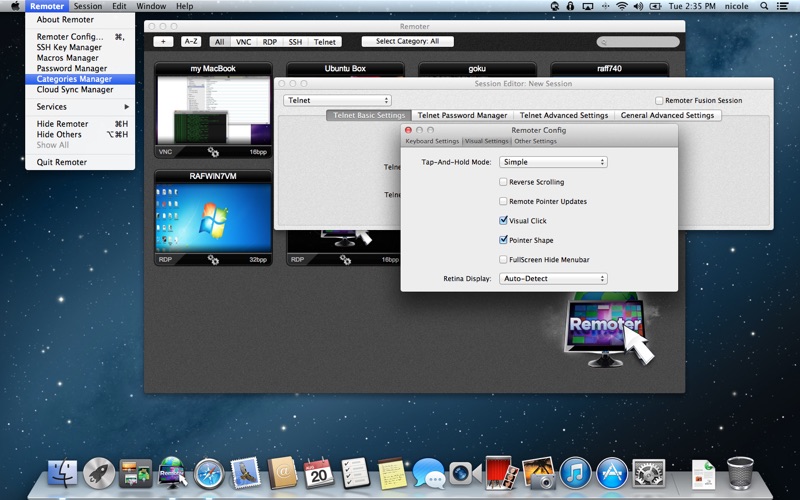Open Launchpad rocket icon in dock
The width and height of the screenshot is (800, 500).
pos(99,473)
